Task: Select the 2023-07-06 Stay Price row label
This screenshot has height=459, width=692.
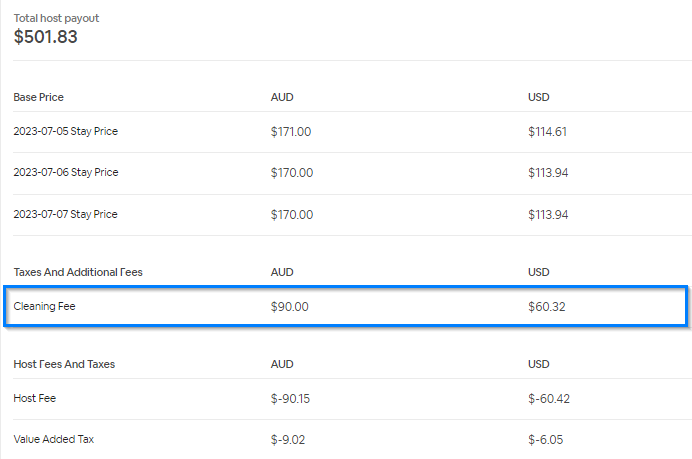Action: 66,172
